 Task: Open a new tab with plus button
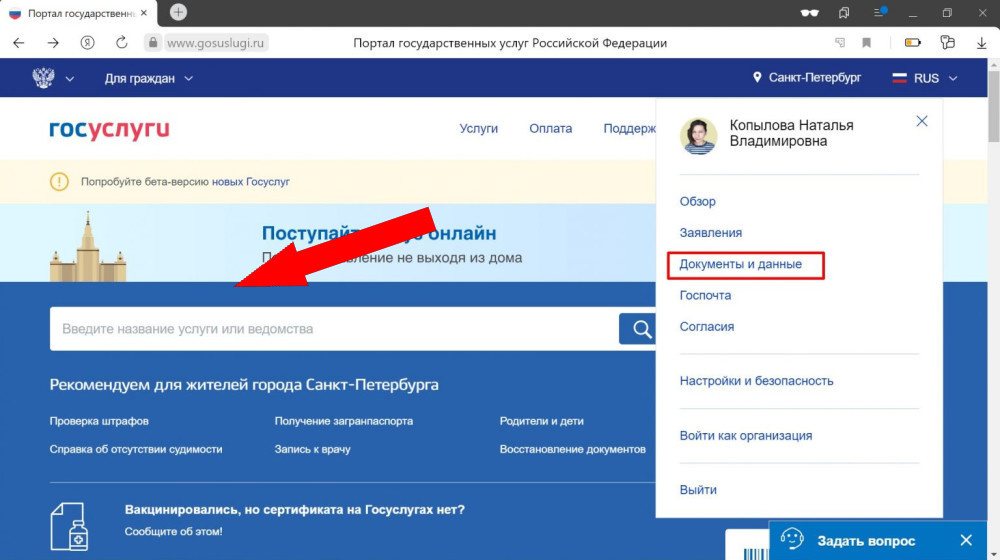(179, 12)
